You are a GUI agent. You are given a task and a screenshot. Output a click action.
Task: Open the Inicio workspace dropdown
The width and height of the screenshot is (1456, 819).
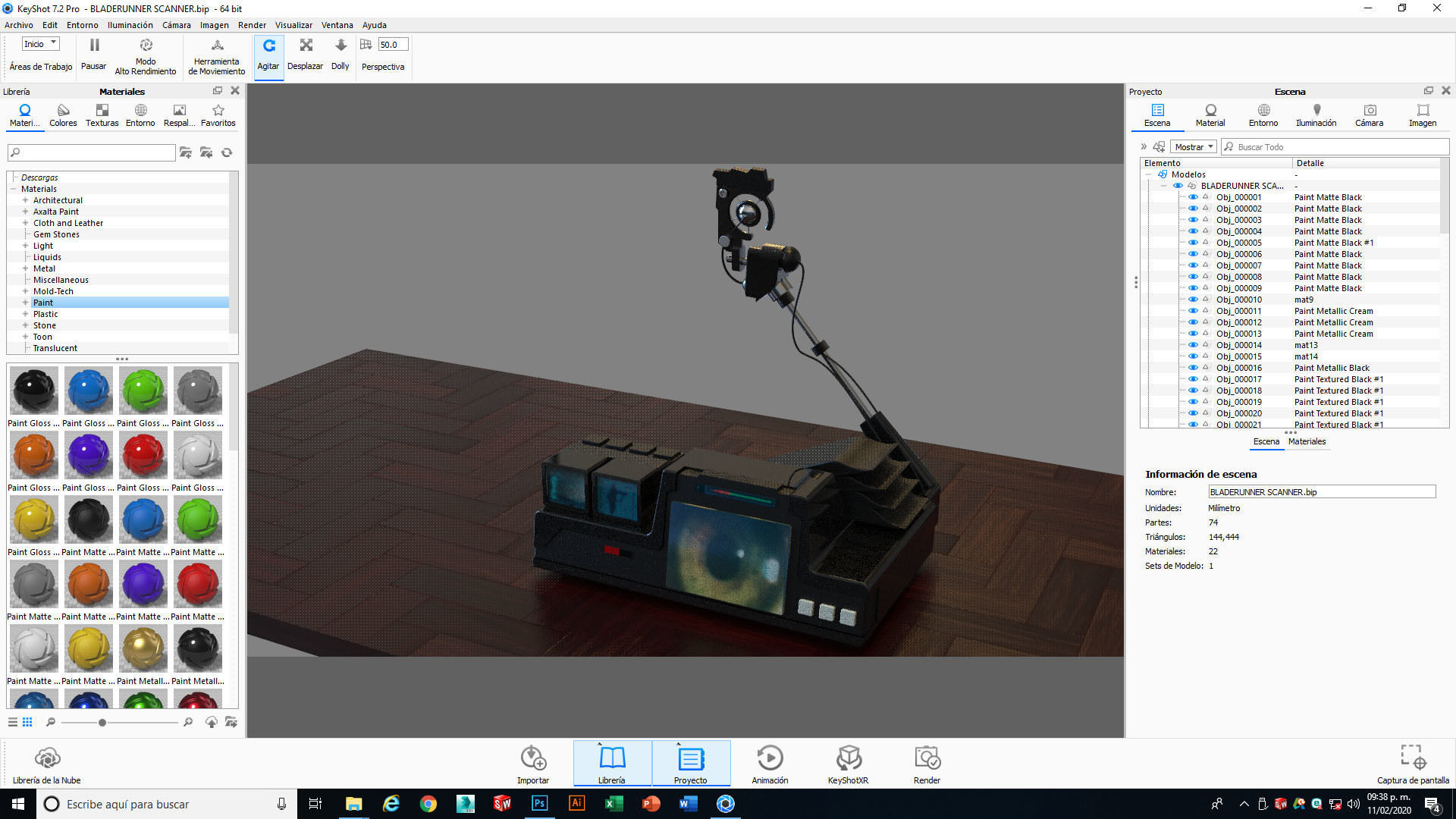click(41, 44)
